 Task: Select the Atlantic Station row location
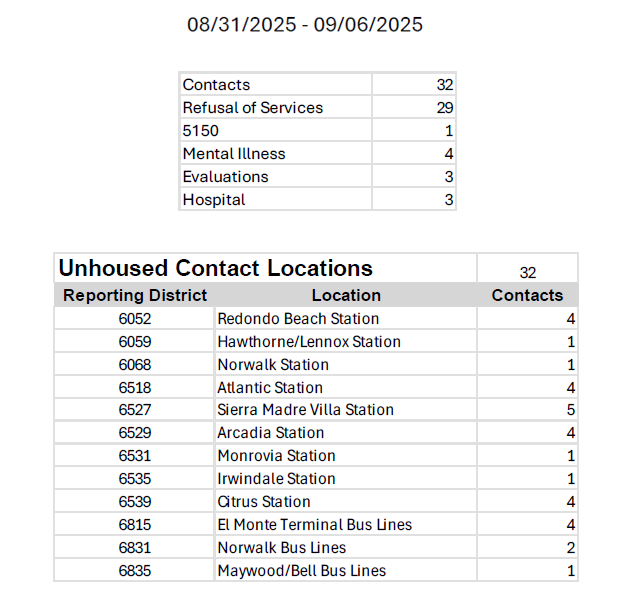tap(270, 388)
